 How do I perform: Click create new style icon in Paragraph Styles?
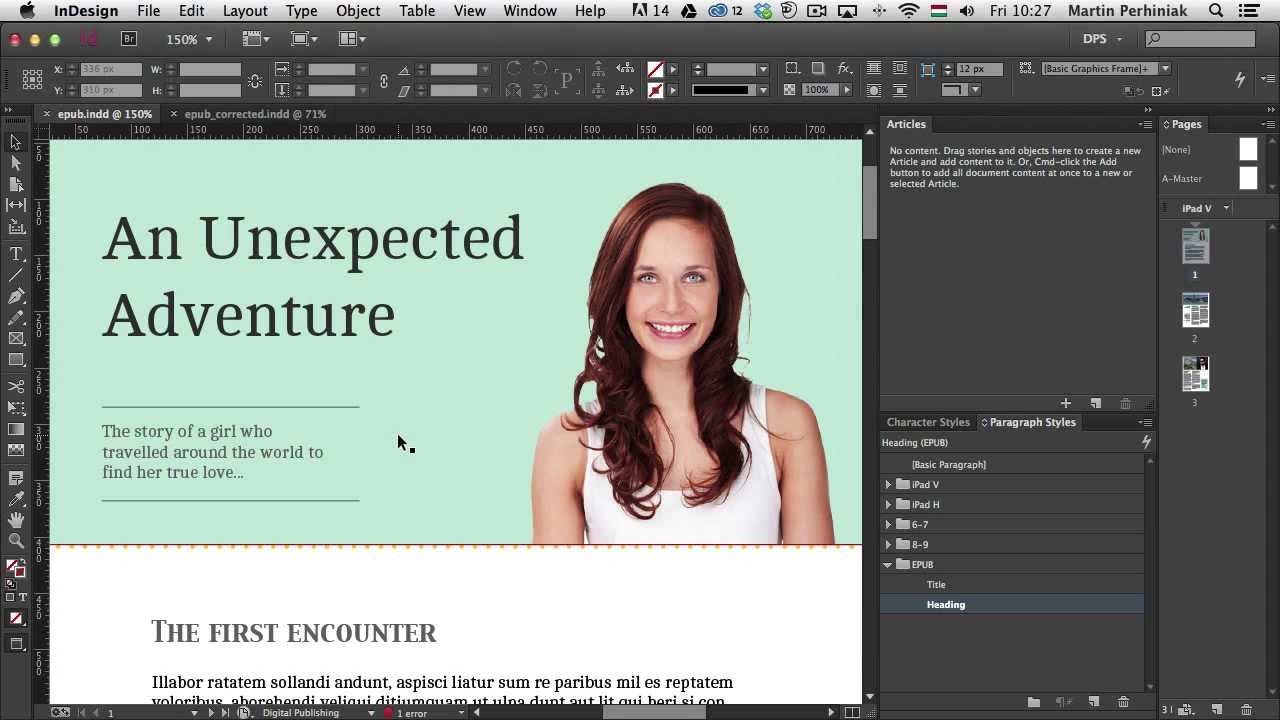click(1094, 702)
